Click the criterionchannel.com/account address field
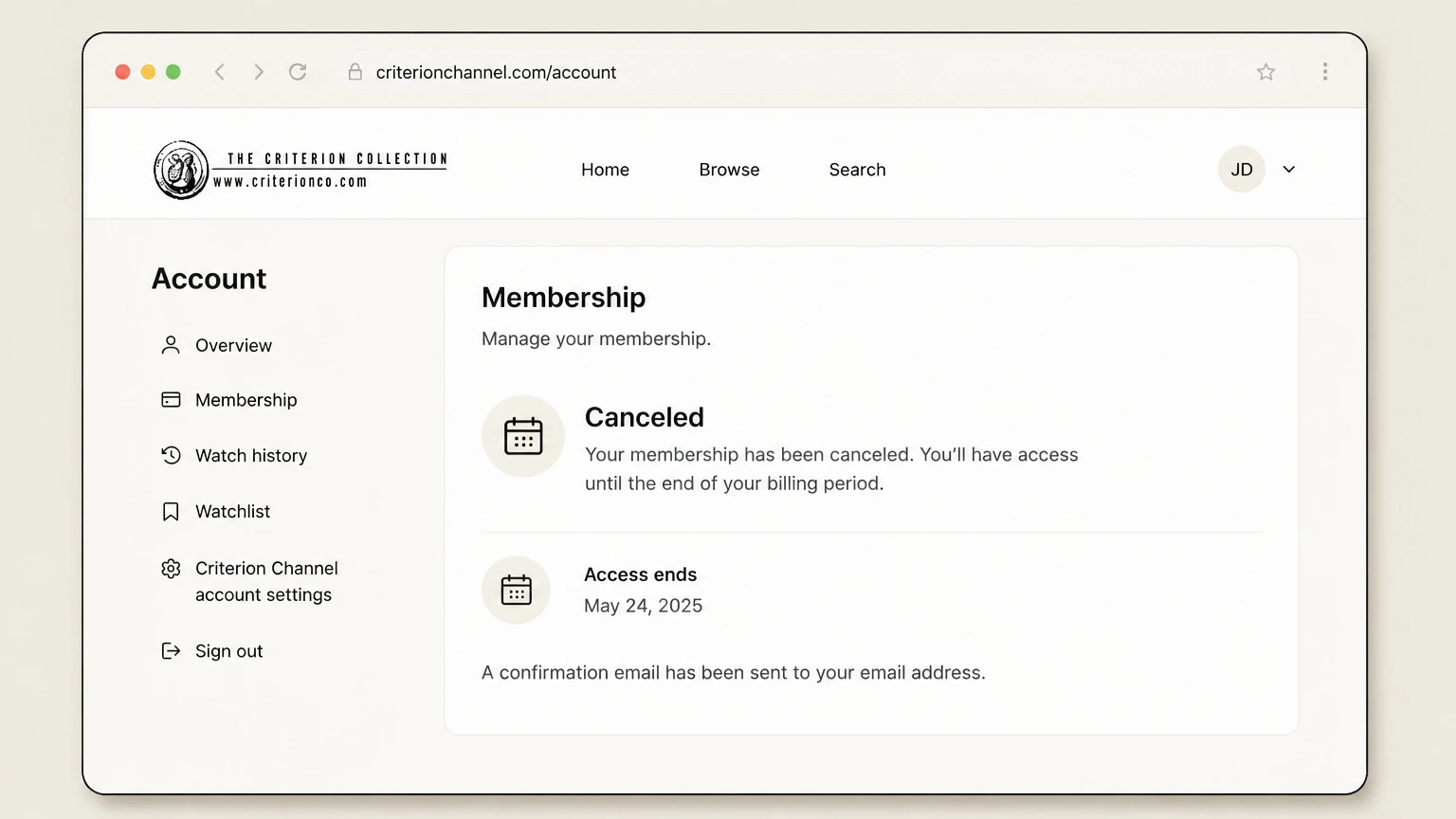Image resolution: width=1456 pixels, height=819 pixels. point(496,72)
